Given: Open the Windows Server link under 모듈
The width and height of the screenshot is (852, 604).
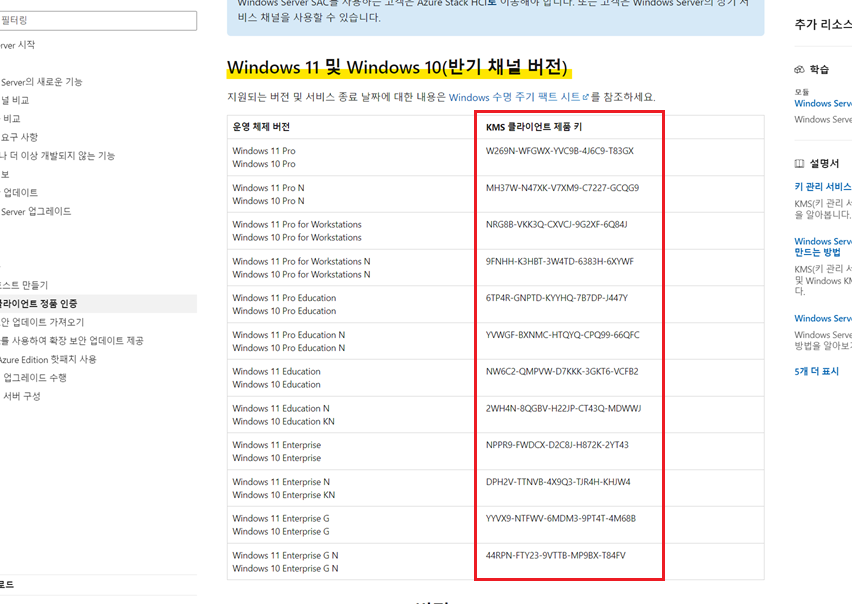Looking at the screenshot, I should pos(823,104).
